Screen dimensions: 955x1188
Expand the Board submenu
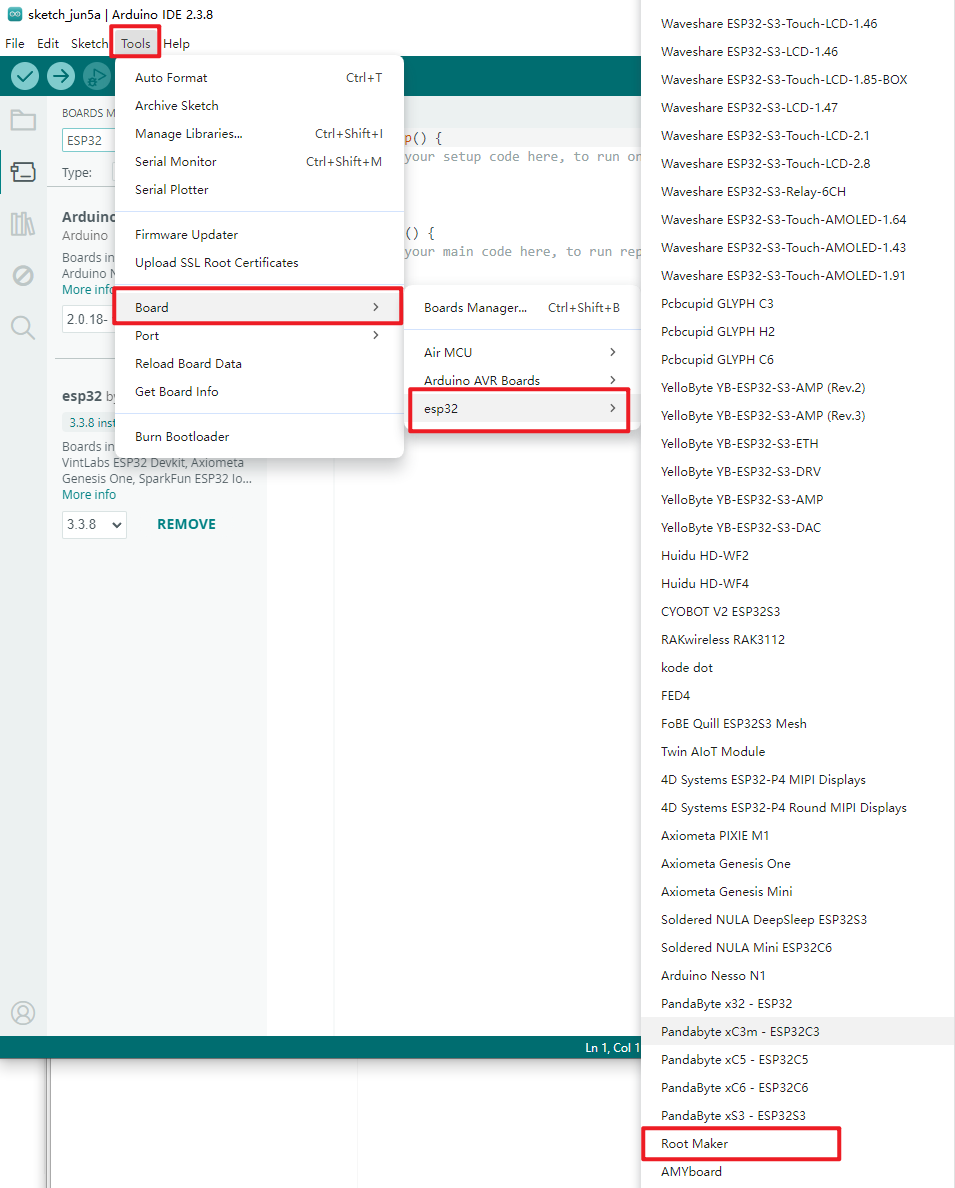click(258, 307)
